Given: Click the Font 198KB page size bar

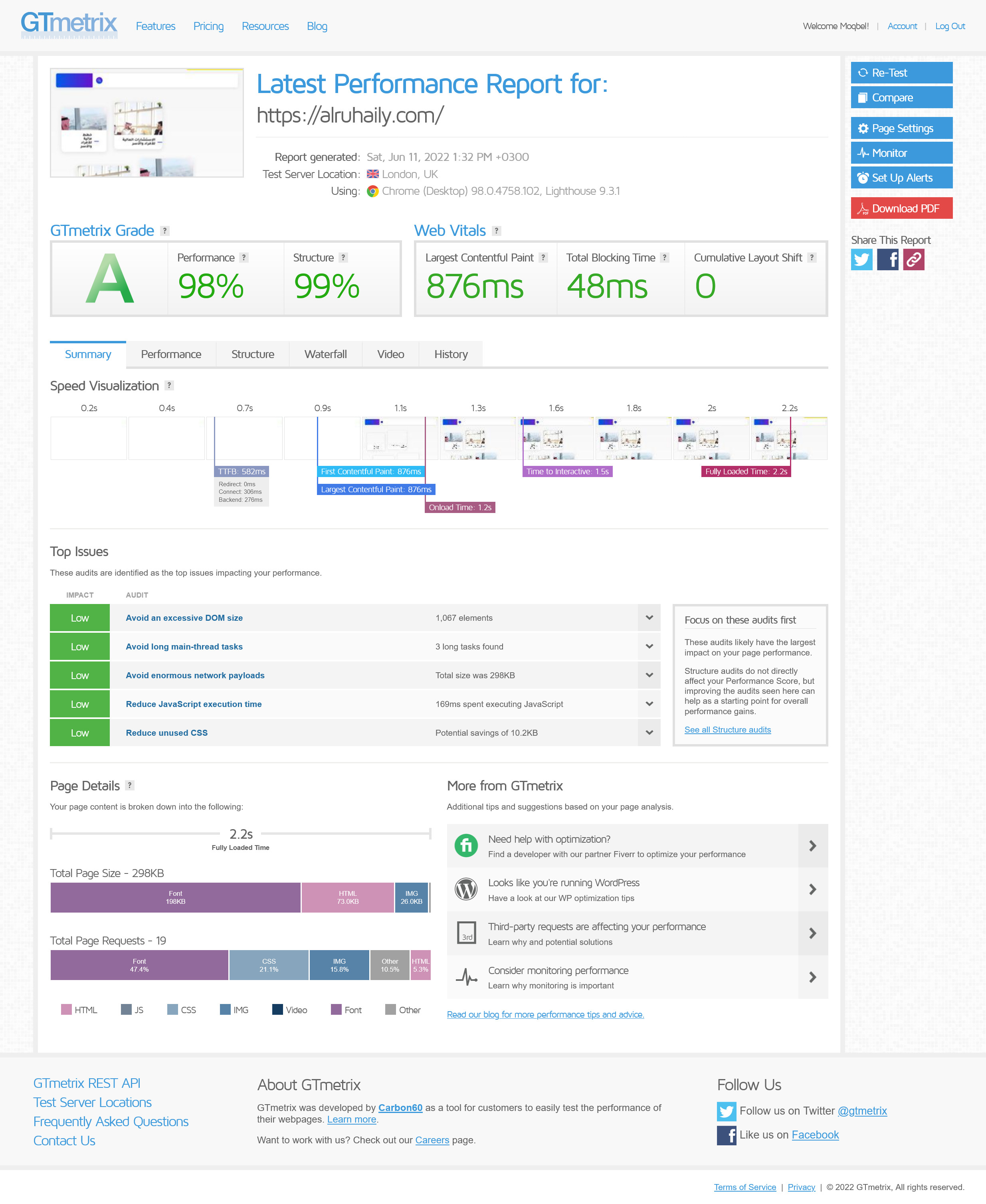Looking at the screenshot, I should 175,897.
